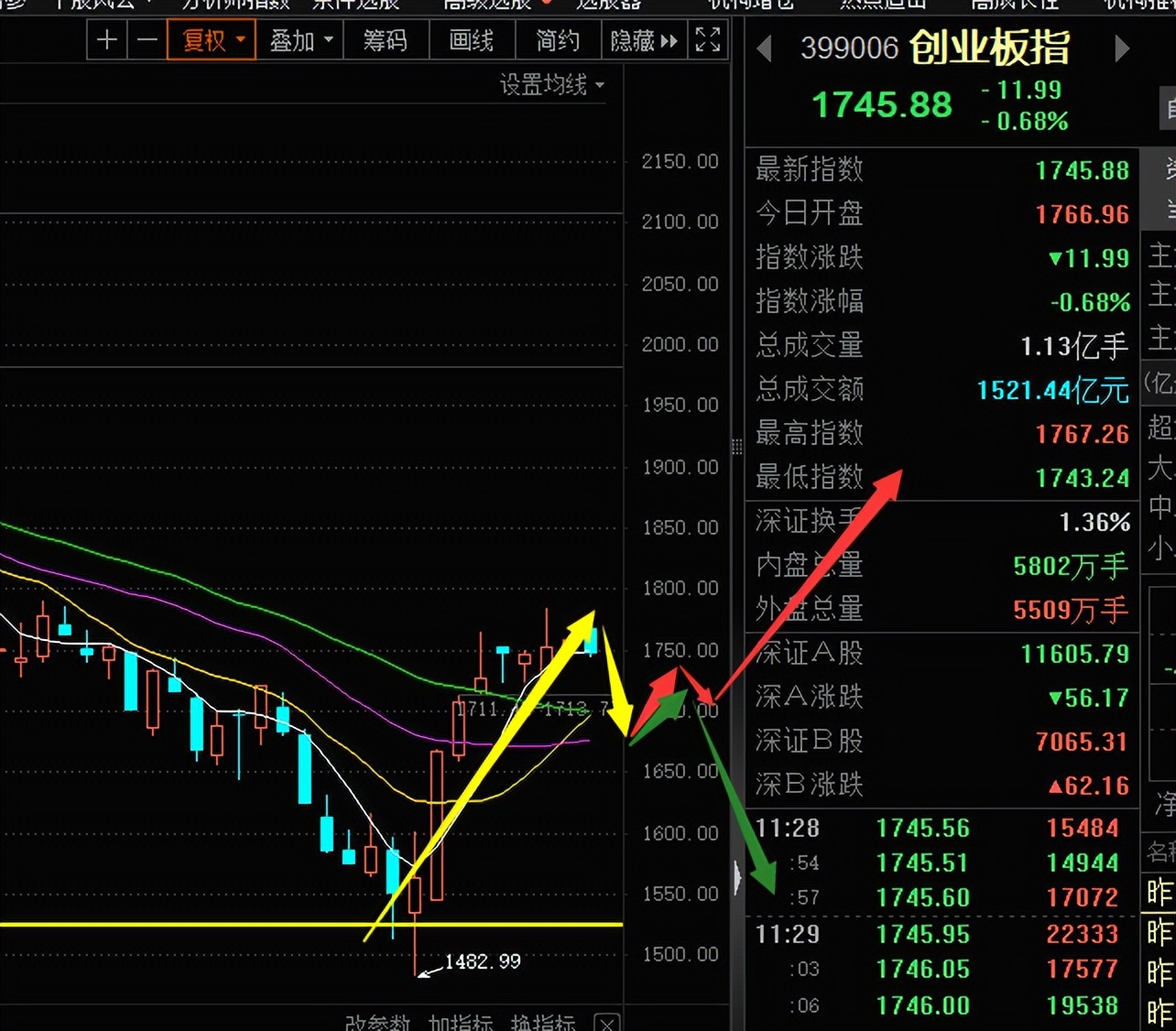Click the 加指标 add indicator button

[x=463, y=1024]
